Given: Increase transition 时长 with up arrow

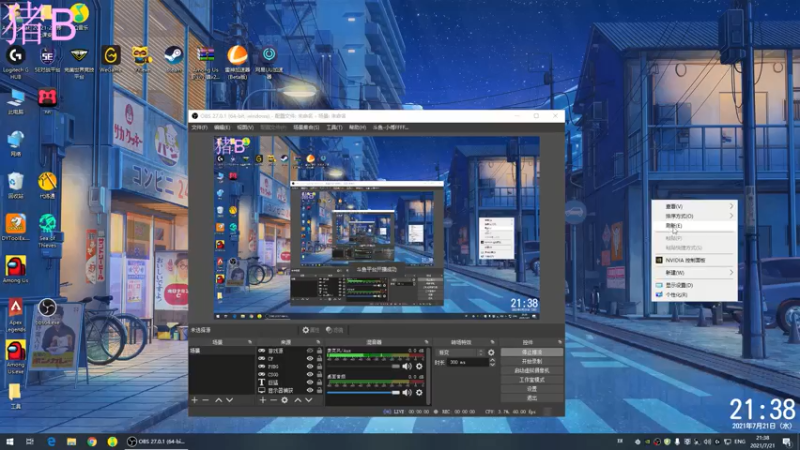Looking at the screenshot, I should [492, 360].
